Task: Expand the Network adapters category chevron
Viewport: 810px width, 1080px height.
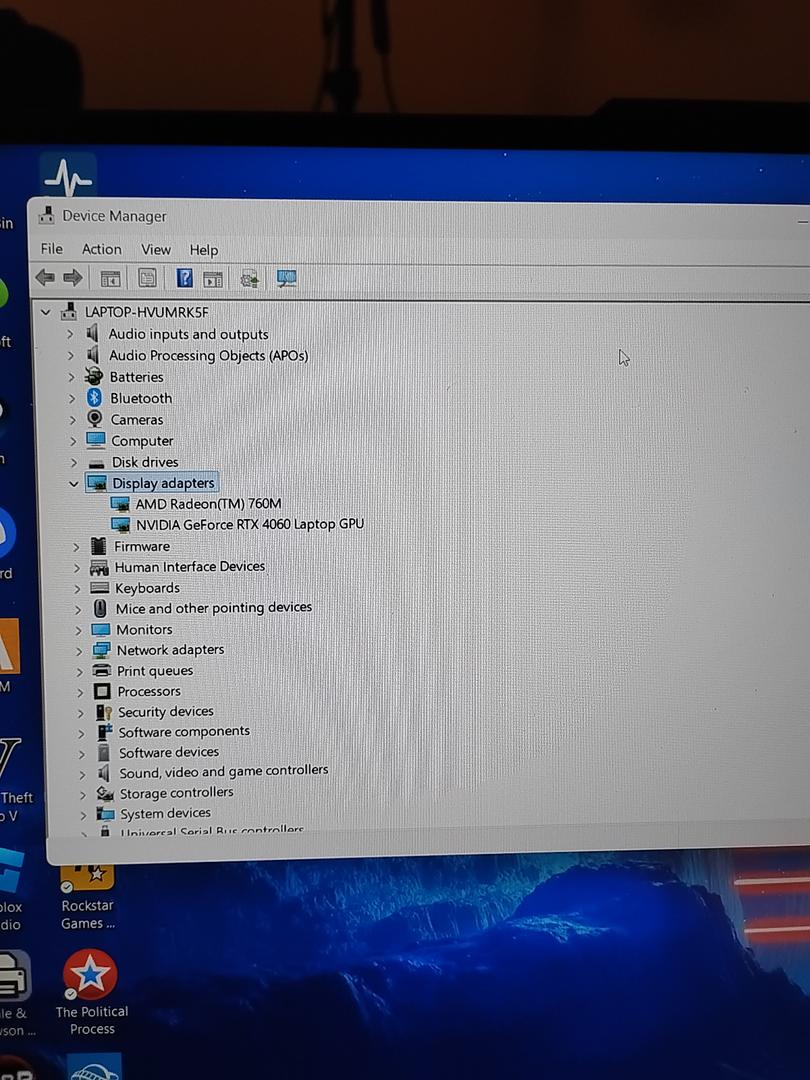Action: click(x=79, y=651)
